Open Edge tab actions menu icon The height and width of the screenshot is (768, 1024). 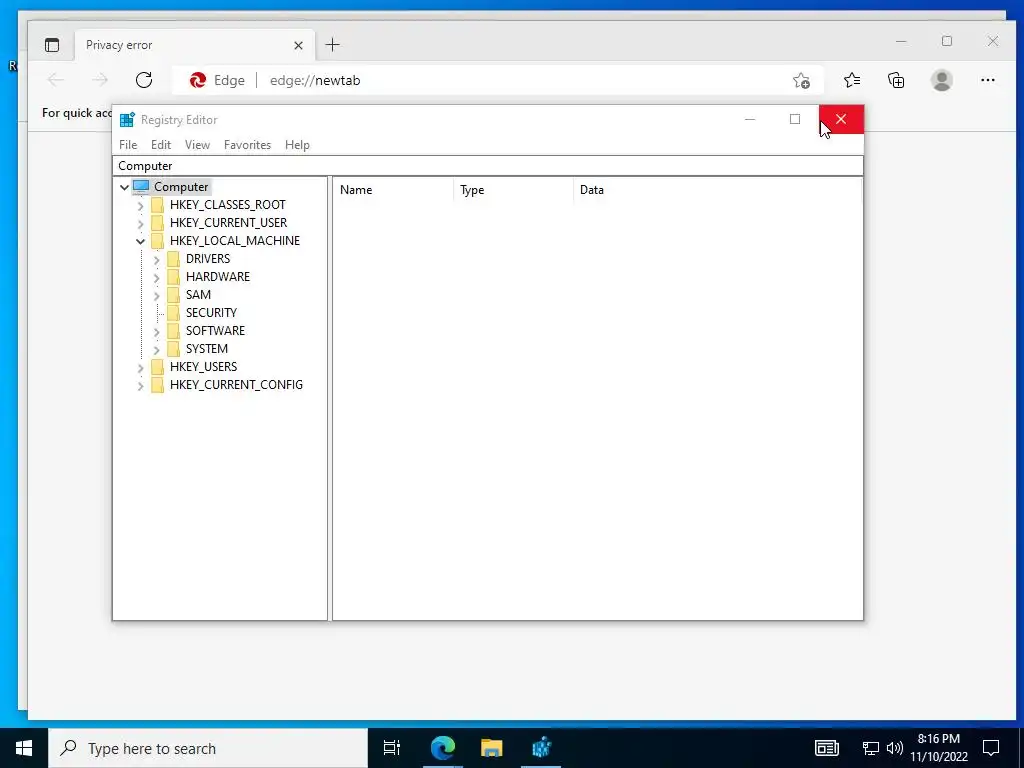(x=52, y=45)
